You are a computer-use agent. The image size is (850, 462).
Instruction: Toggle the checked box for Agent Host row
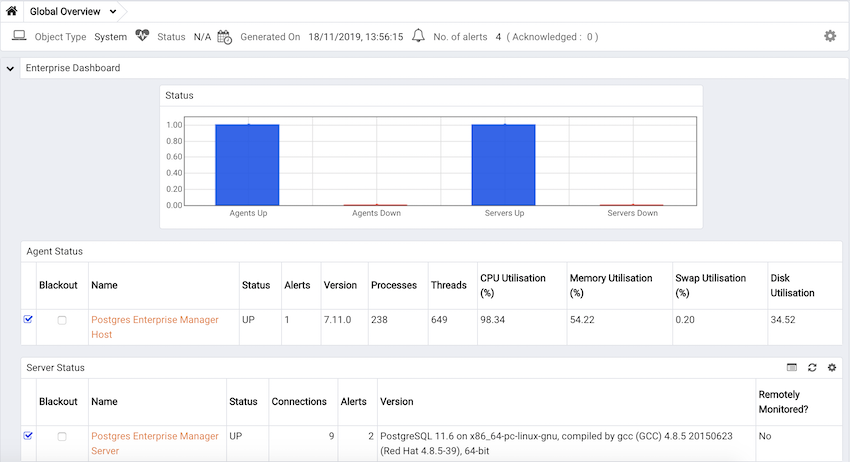(x=28, y=319)
